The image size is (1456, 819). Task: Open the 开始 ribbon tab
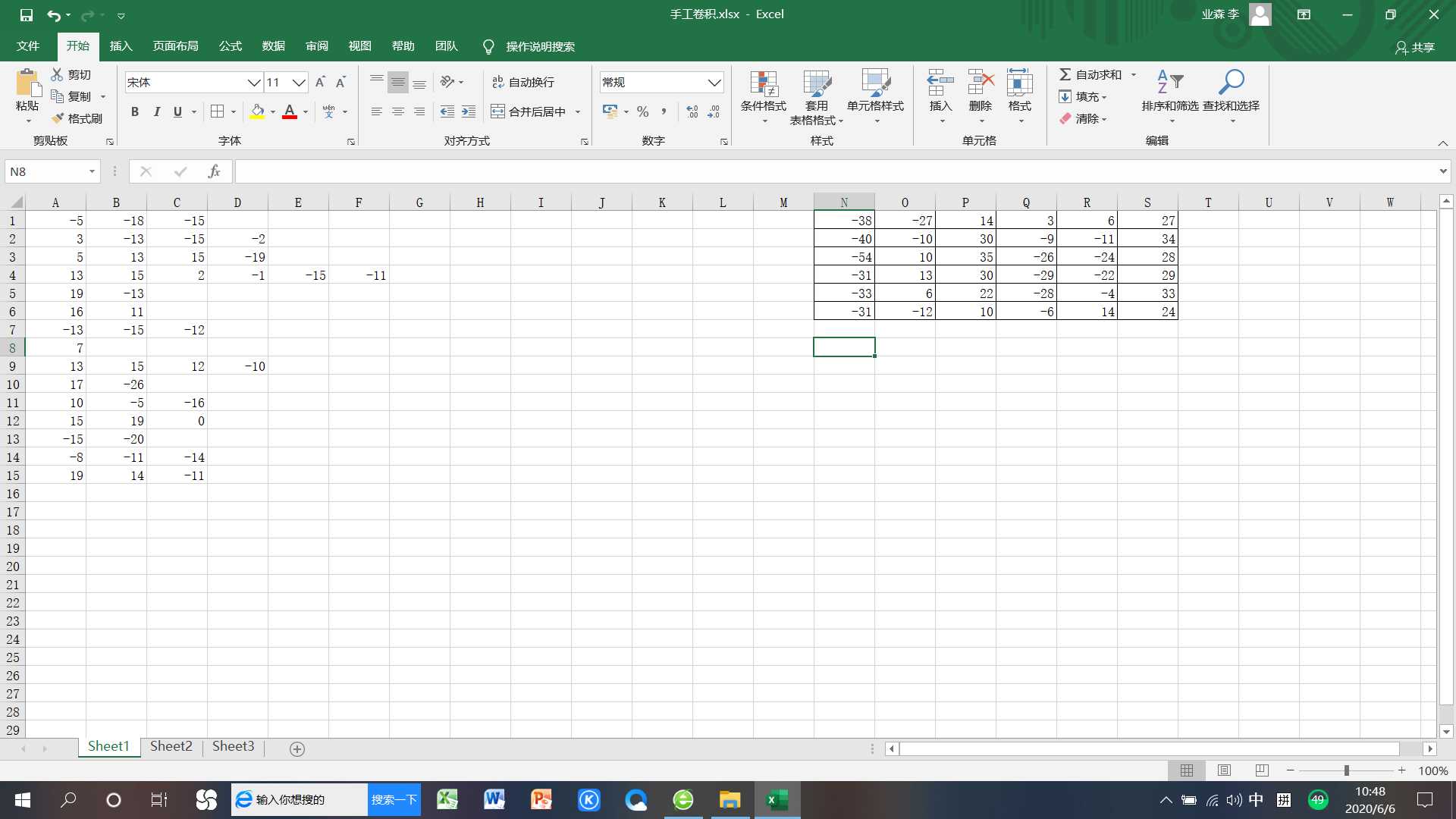point(79,46)
